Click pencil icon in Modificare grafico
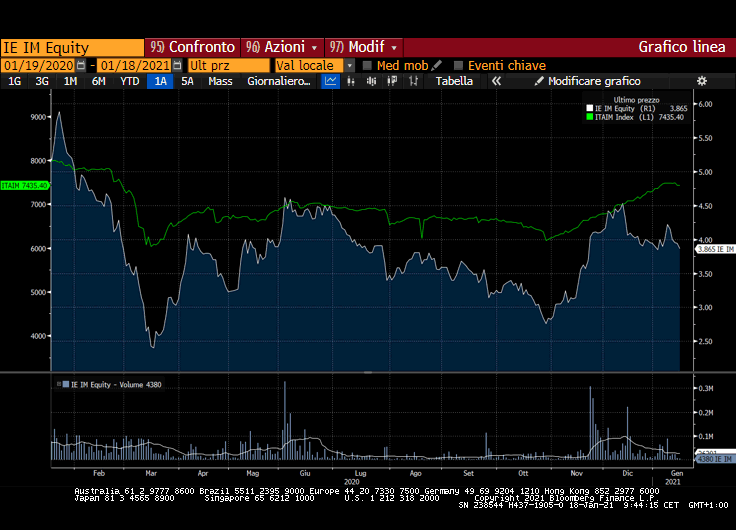736x530 pixels. [540, 81]
